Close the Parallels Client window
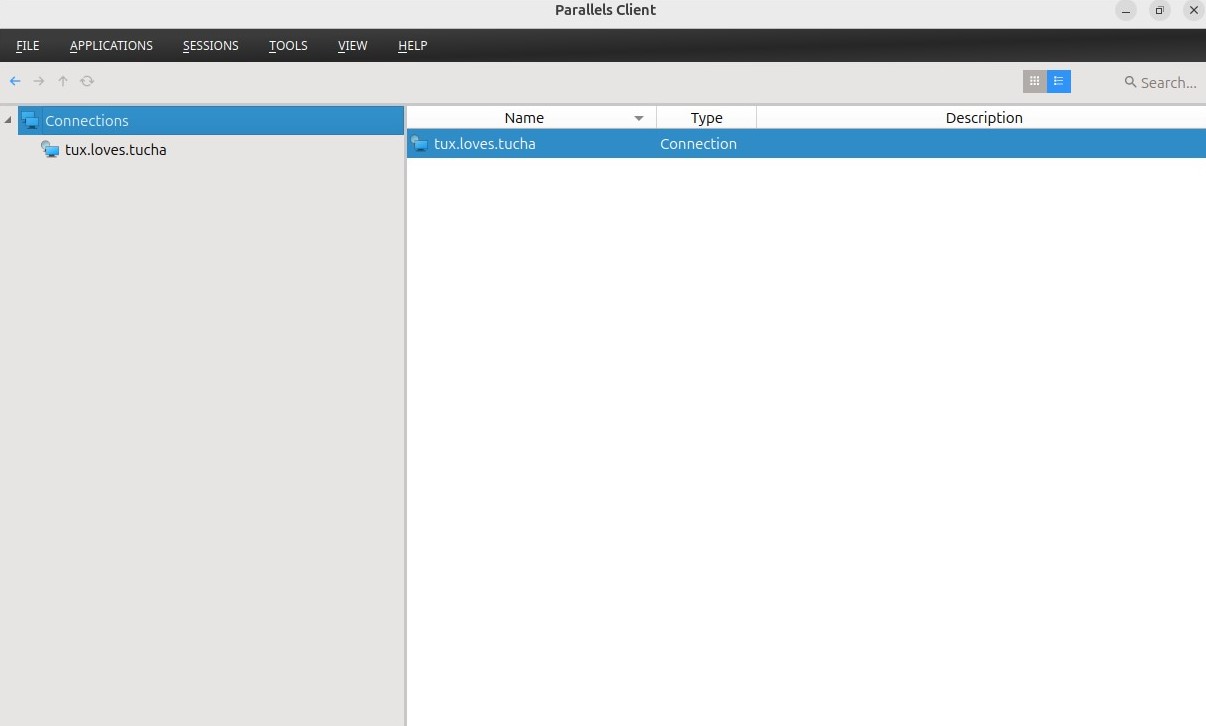Screen dimensions: 1206x726 coord(1193,10)
